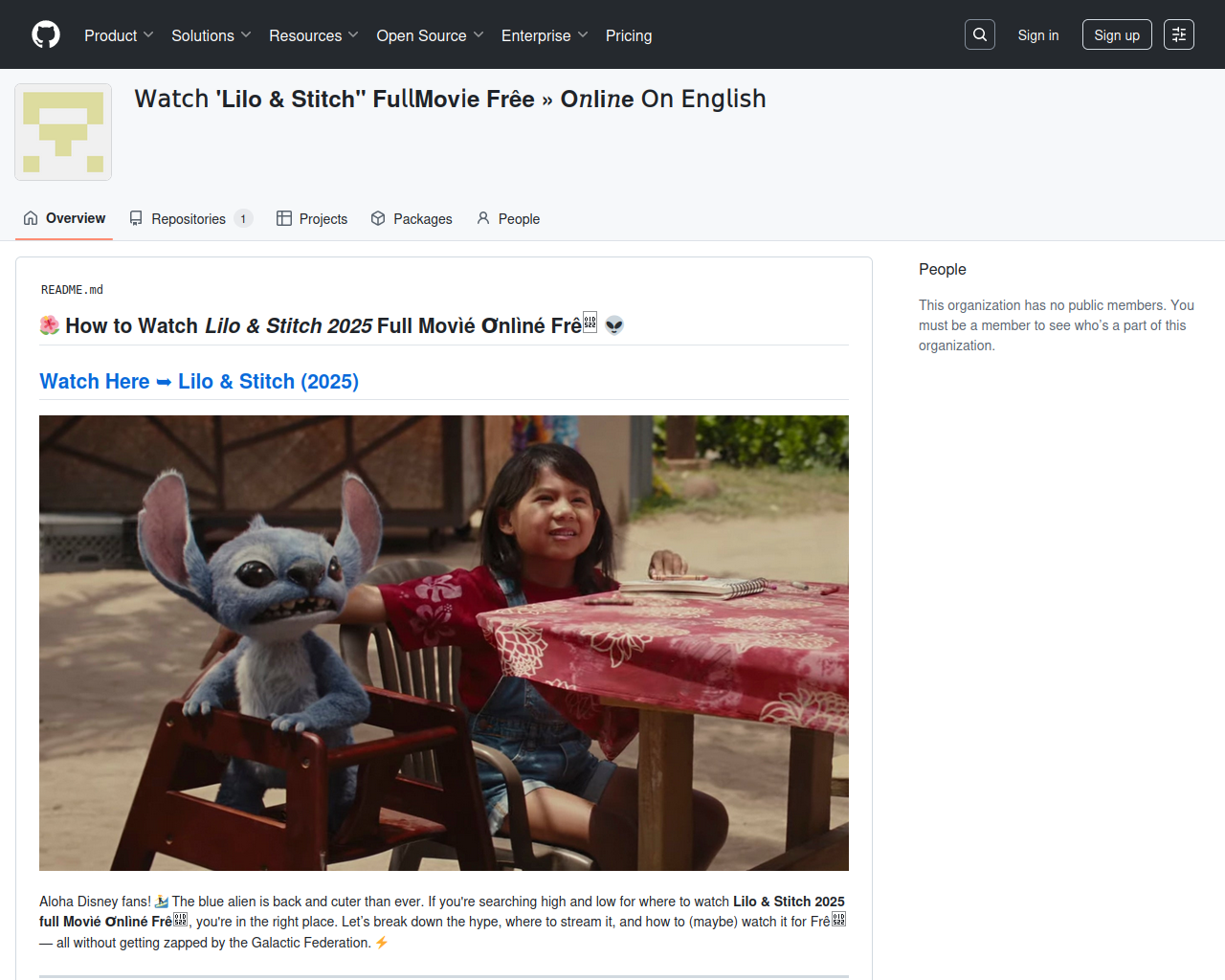Click the lightning bolt emoji in paragraph
This screenshot has width=1225, height=980.
coord(382,943)
